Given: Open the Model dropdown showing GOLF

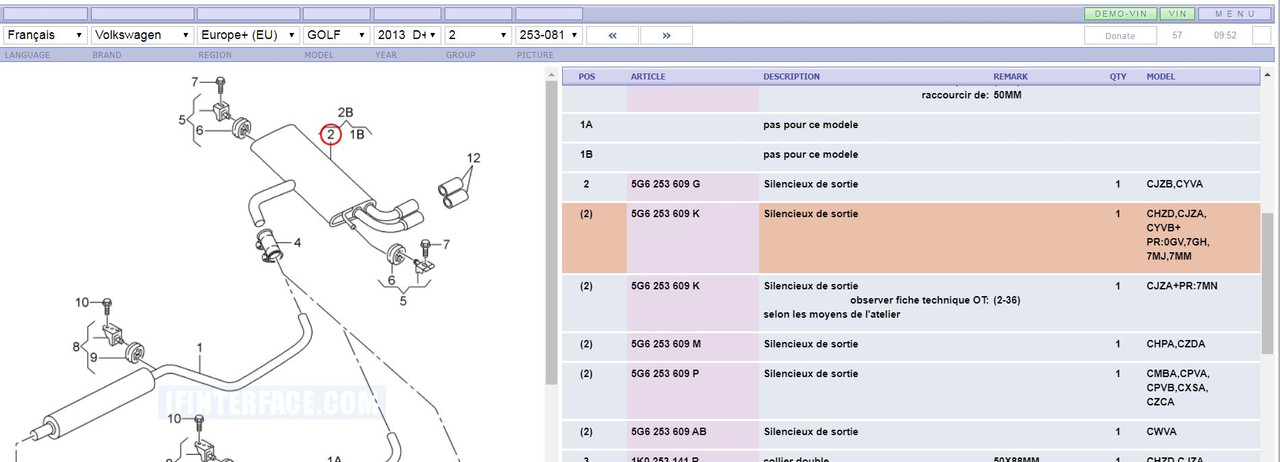Looking at the screenshot, I should 336,35.
